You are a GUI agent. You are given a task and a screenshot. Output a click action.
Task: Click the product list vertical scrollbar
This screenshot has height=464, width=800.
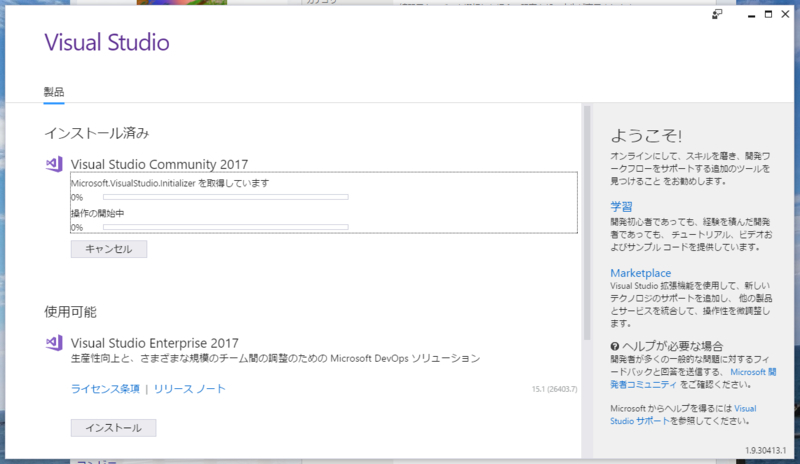coord(587,223)
